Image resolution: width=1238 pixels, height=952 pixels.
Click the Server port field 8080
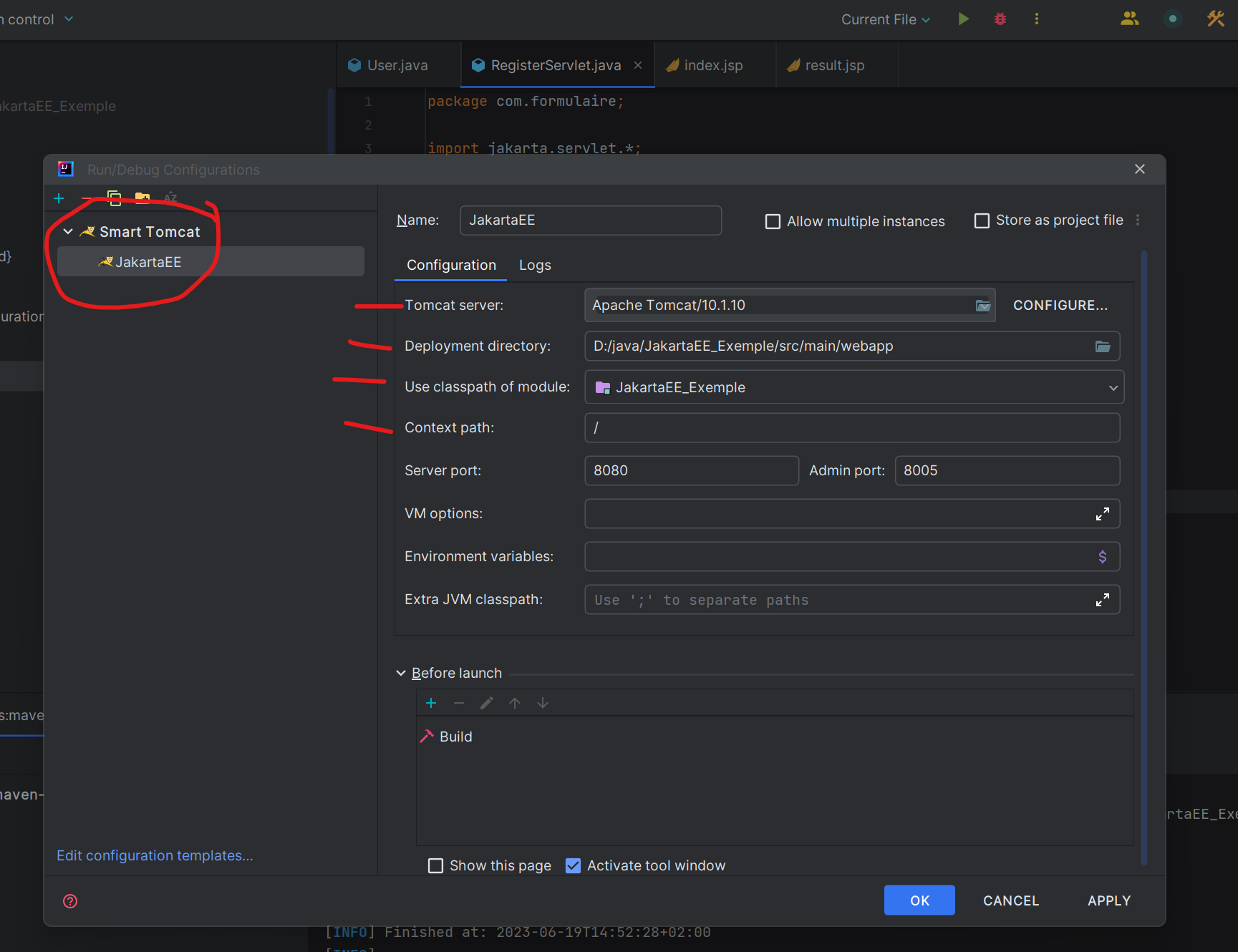coord(692,471)
